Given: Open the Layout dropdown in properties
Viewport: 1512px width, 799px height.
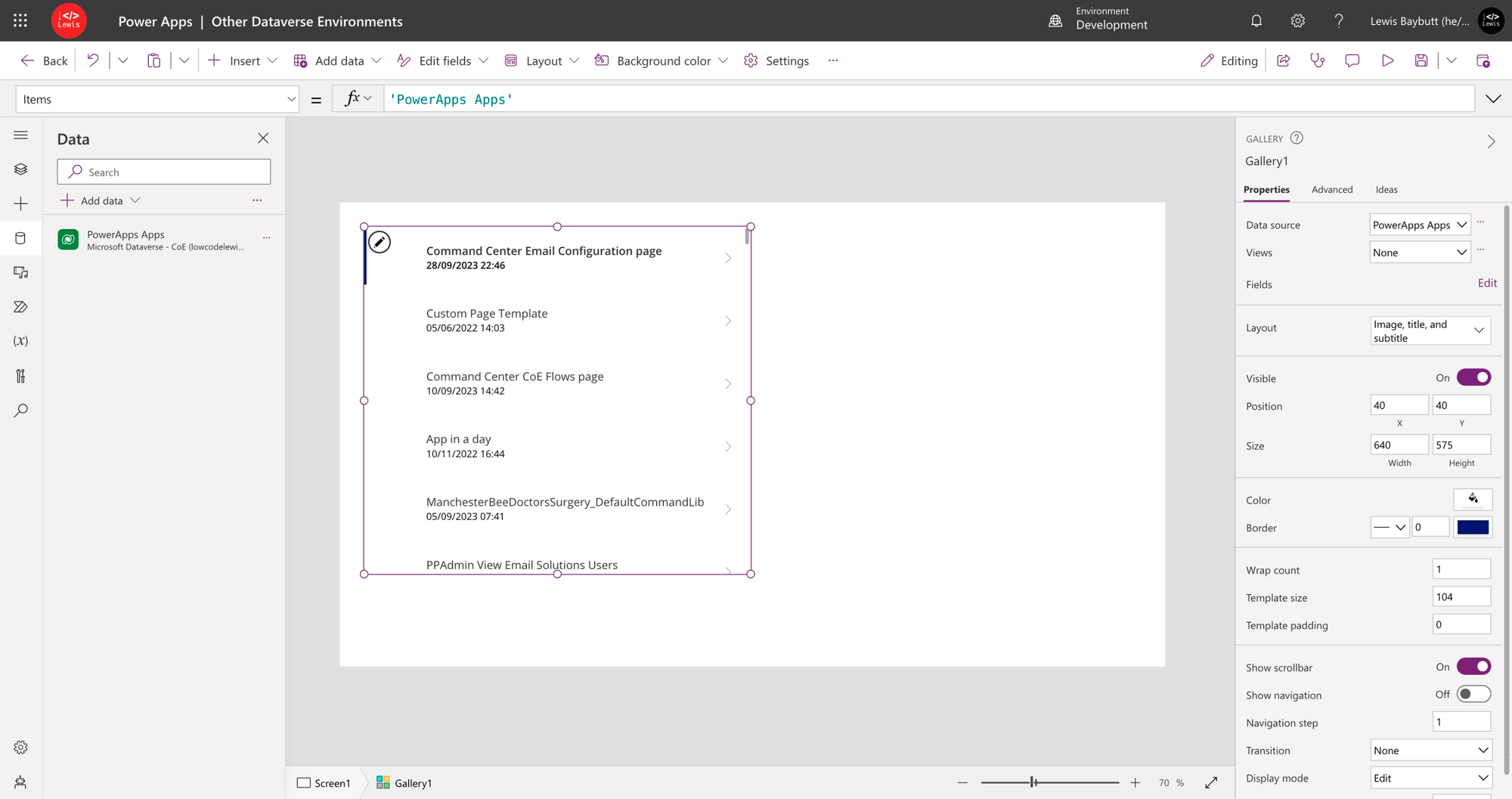Looking at the screenshot, I should click(x=1430, y=330).
